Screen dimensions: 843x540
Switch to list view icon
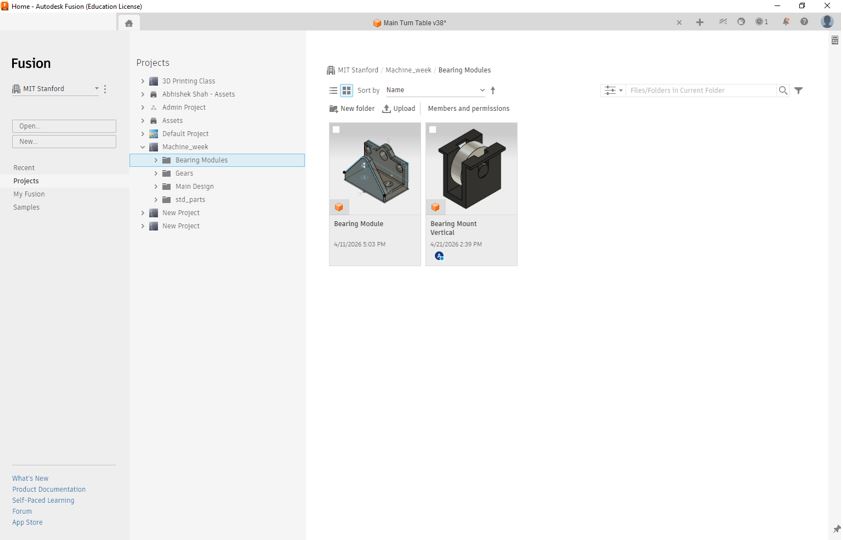coord(333,90)
